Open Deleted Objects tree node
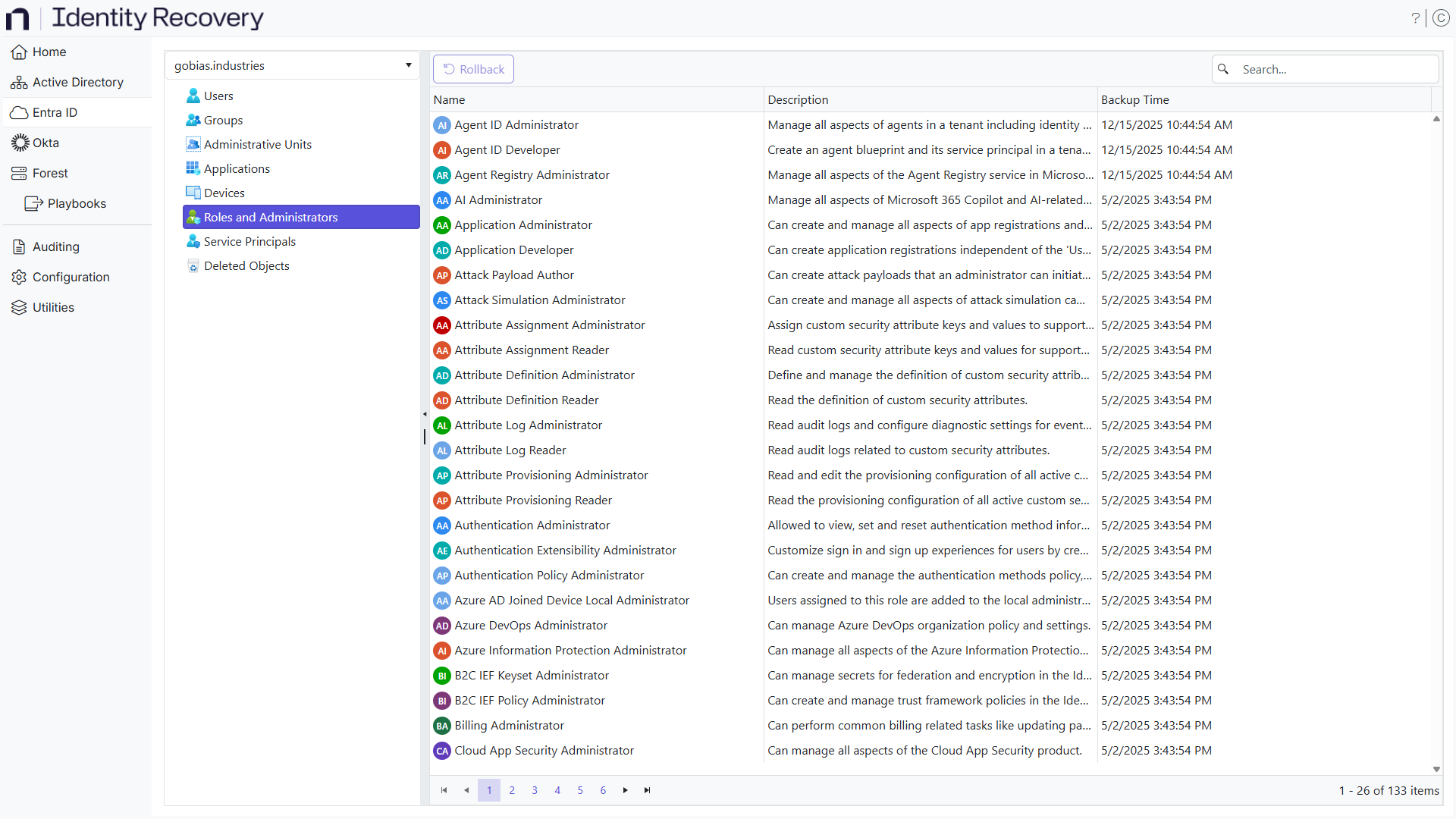This screenshot has height=819, width=1456. (x=246, y=265)
